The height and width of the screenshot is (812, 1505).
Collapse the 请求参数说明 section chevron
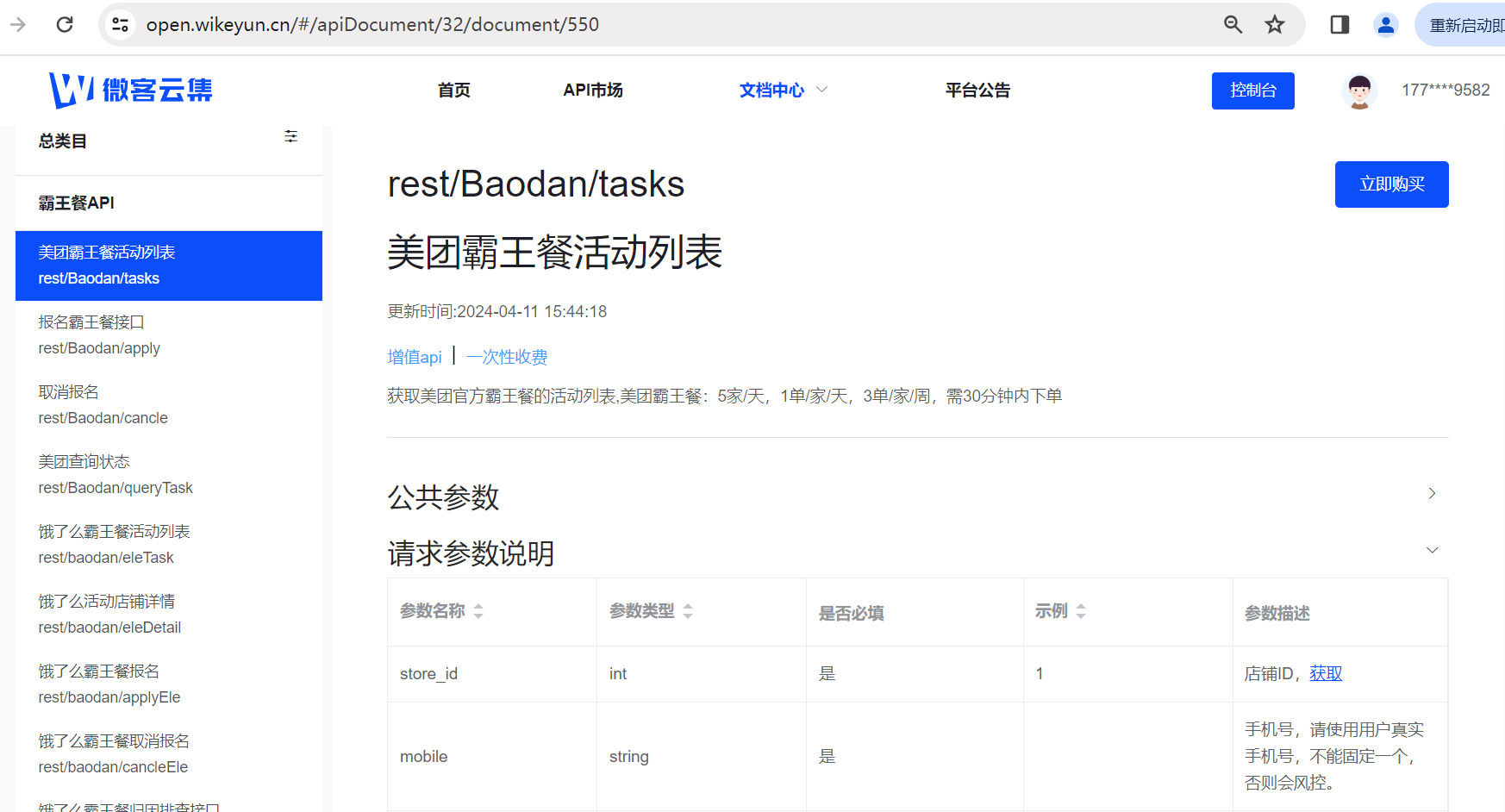click(1432, 550)
